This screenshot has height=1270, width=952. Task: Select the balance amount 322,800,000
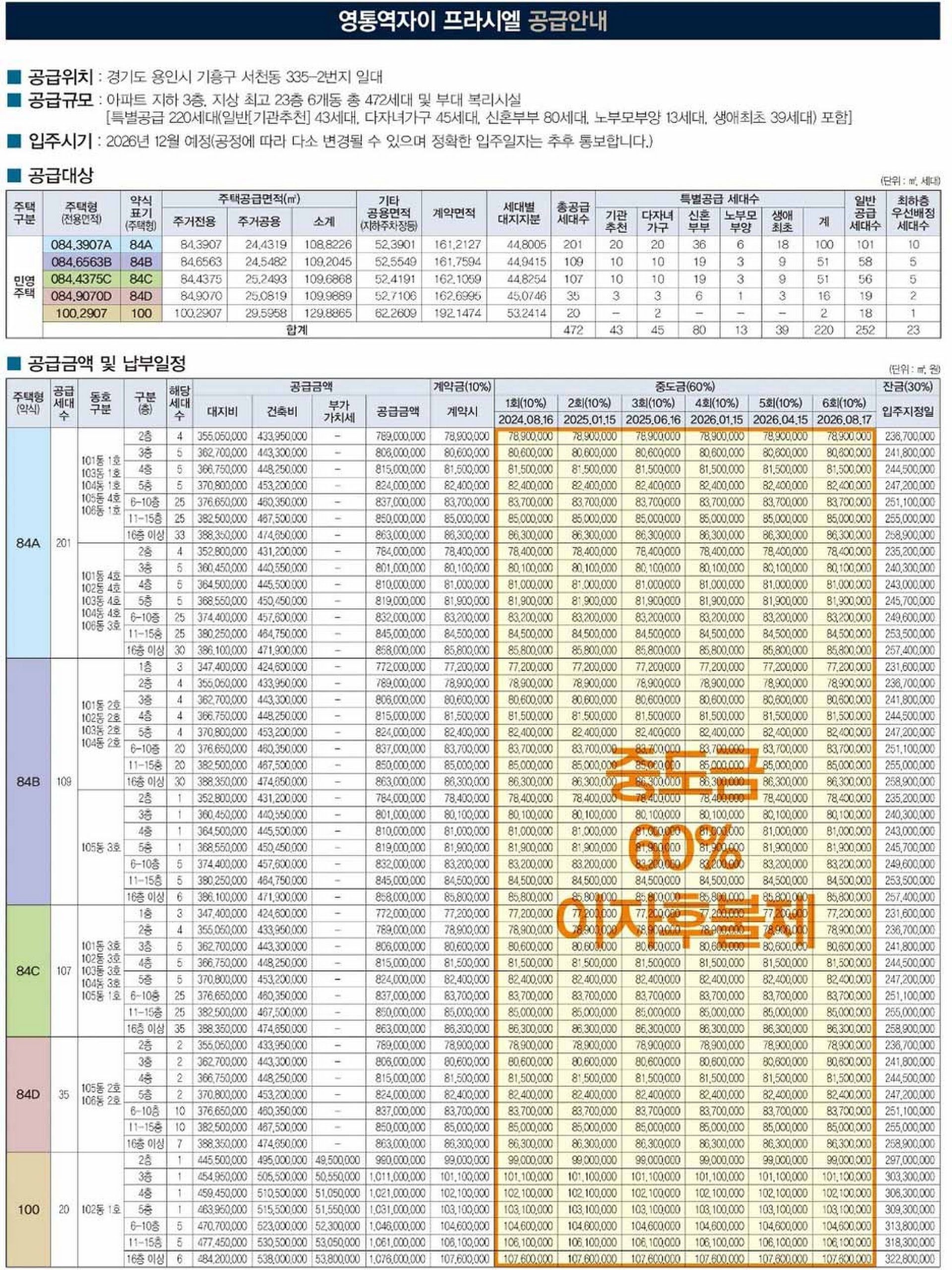[x=909, y=1259]
